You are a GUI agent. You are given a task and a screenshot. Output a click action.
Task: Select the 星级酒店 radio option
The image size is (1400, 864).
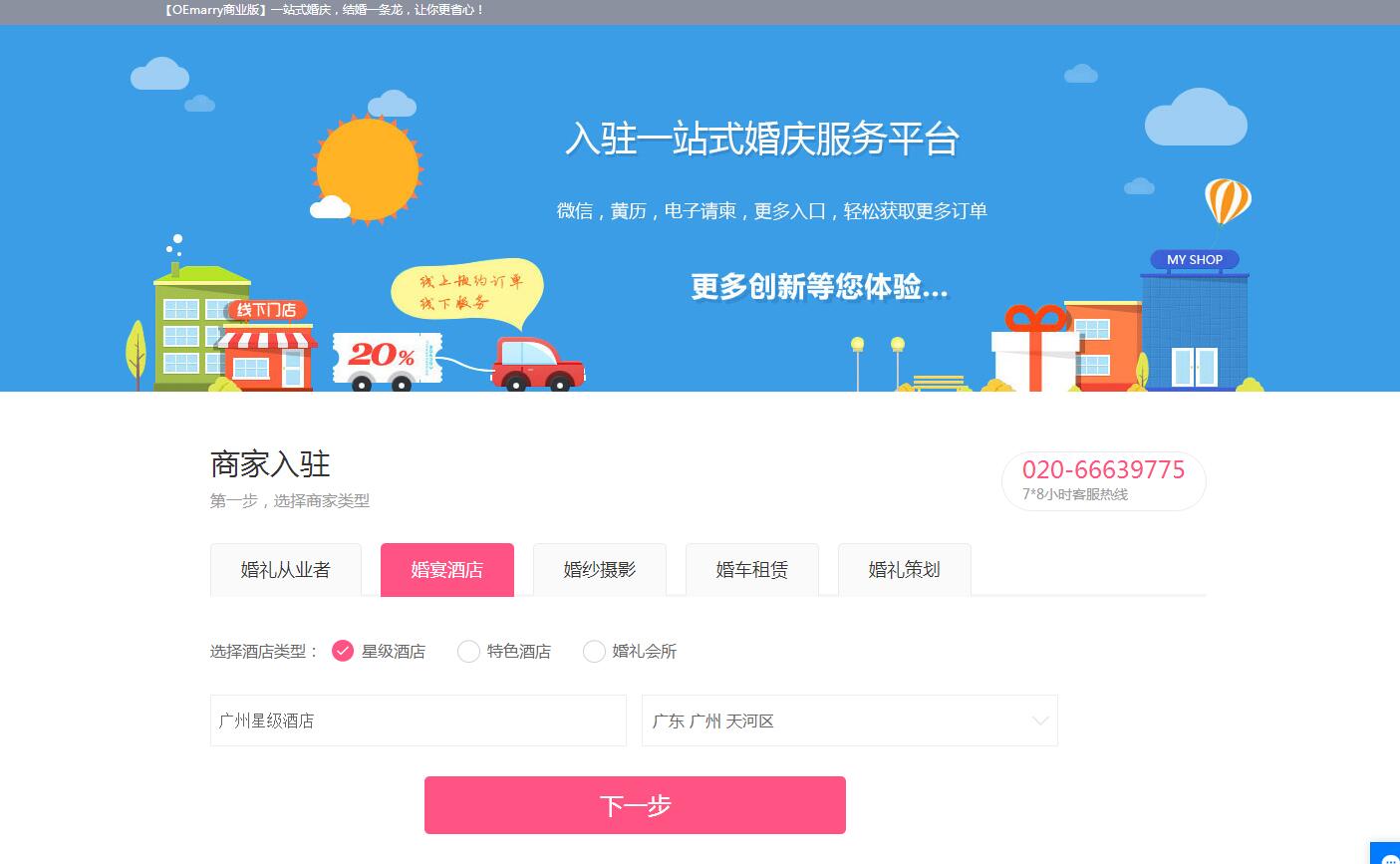343,651
